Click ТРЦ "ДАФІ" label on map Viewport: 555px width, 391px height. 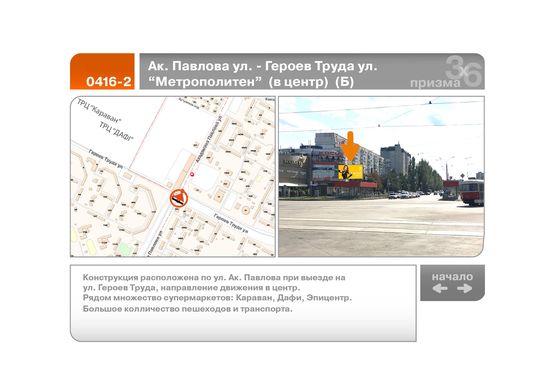coord(116,131)
